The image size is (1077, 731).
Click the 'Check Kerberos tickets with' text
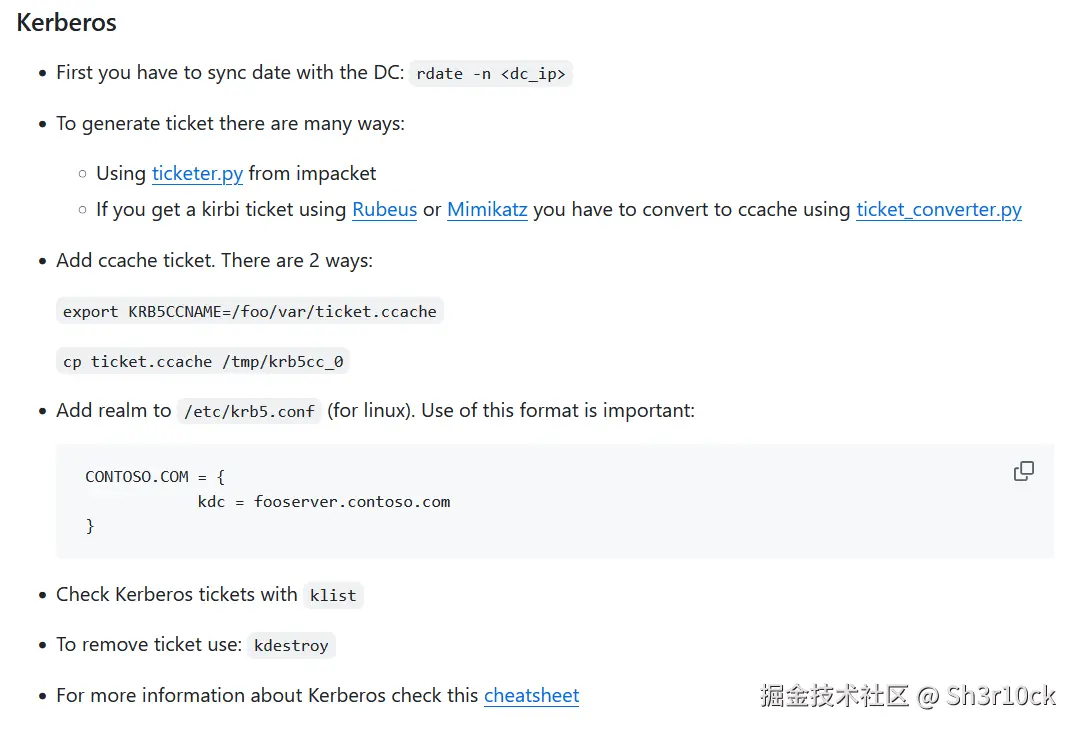tap(176, 594)
